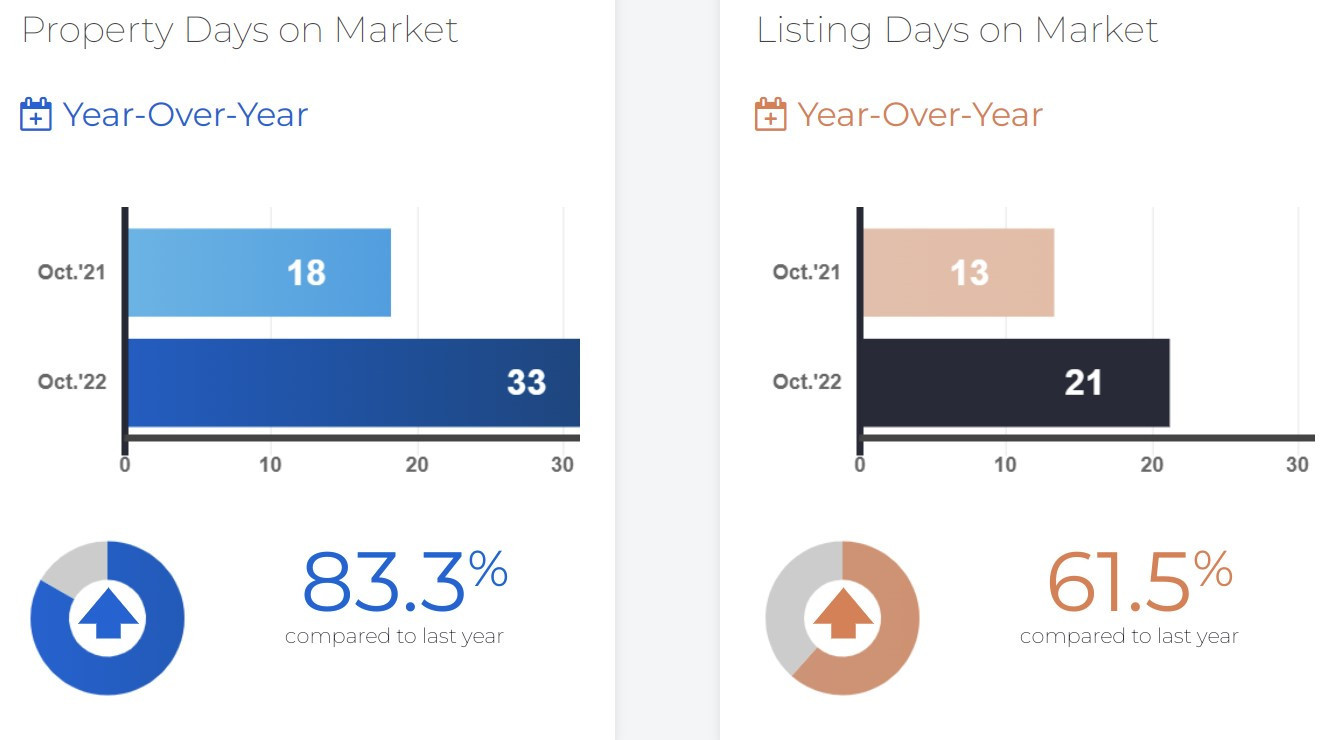The width and height of the screenshot is (1335, 740).
Task: Click the orange Year-Over-Year heading
Action: pos(920,115)
